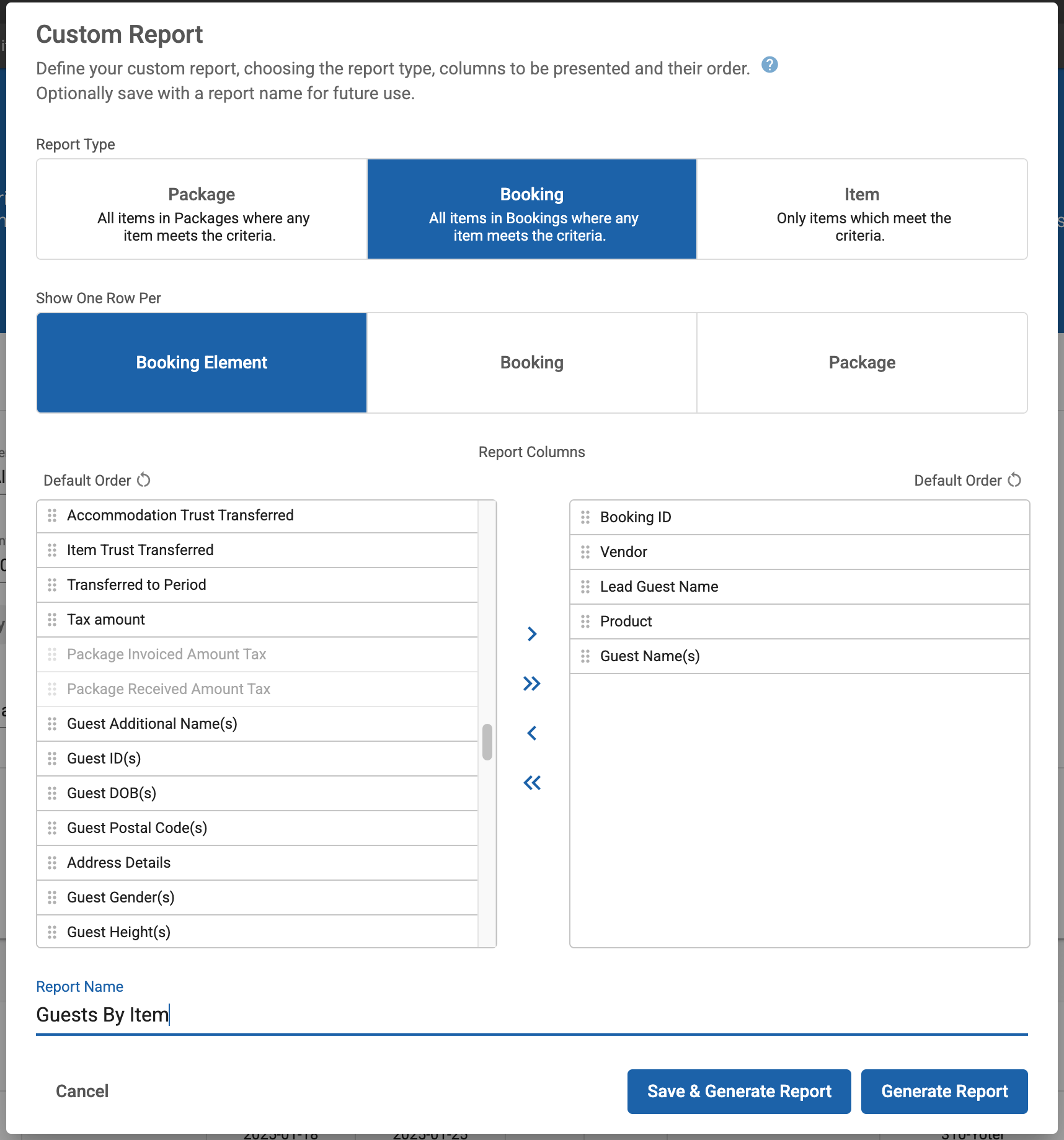Click double right arrow to add all columns
Image resolution: width=1064 pixels, height=1140 pixels.
click(x=531, y=684)
